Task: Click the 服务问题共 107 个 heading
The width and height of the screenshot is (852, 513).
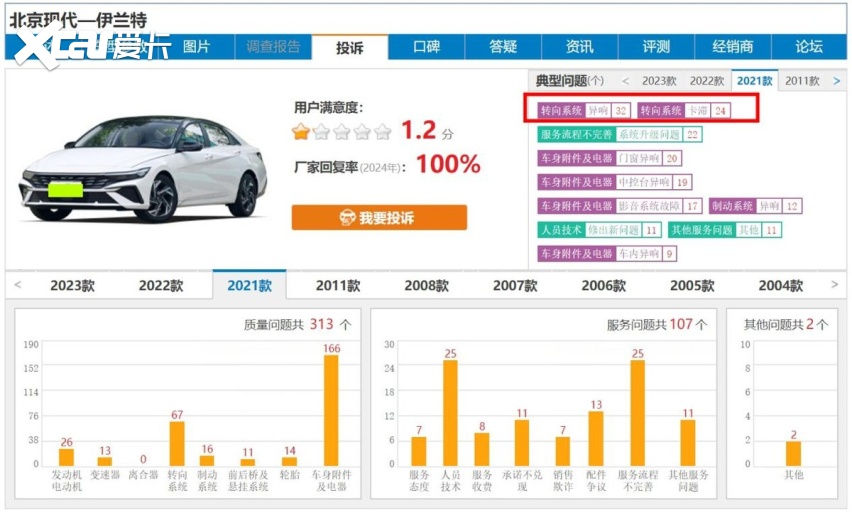Action: (x=657, y=324)
